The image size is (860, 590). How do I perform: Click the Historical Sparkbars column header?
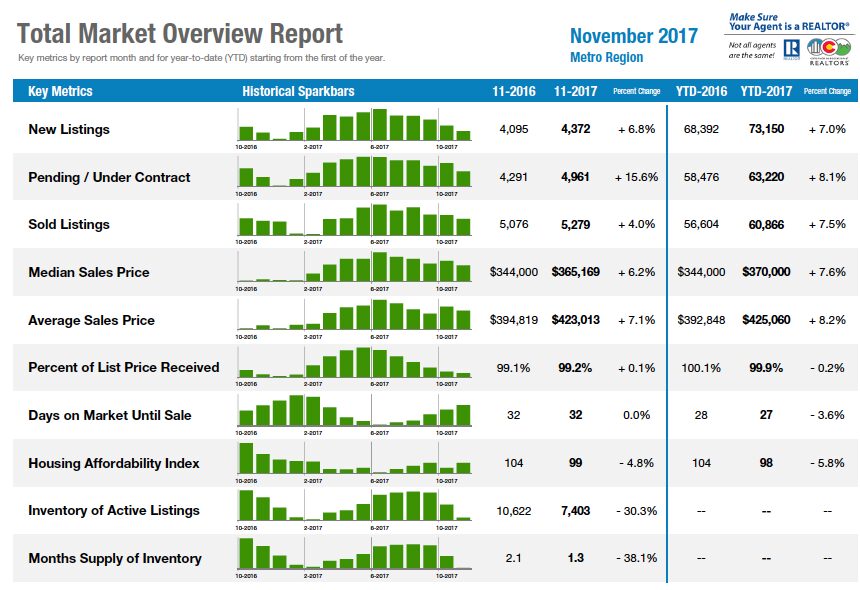pyautogui.click(x=298, y=91)
